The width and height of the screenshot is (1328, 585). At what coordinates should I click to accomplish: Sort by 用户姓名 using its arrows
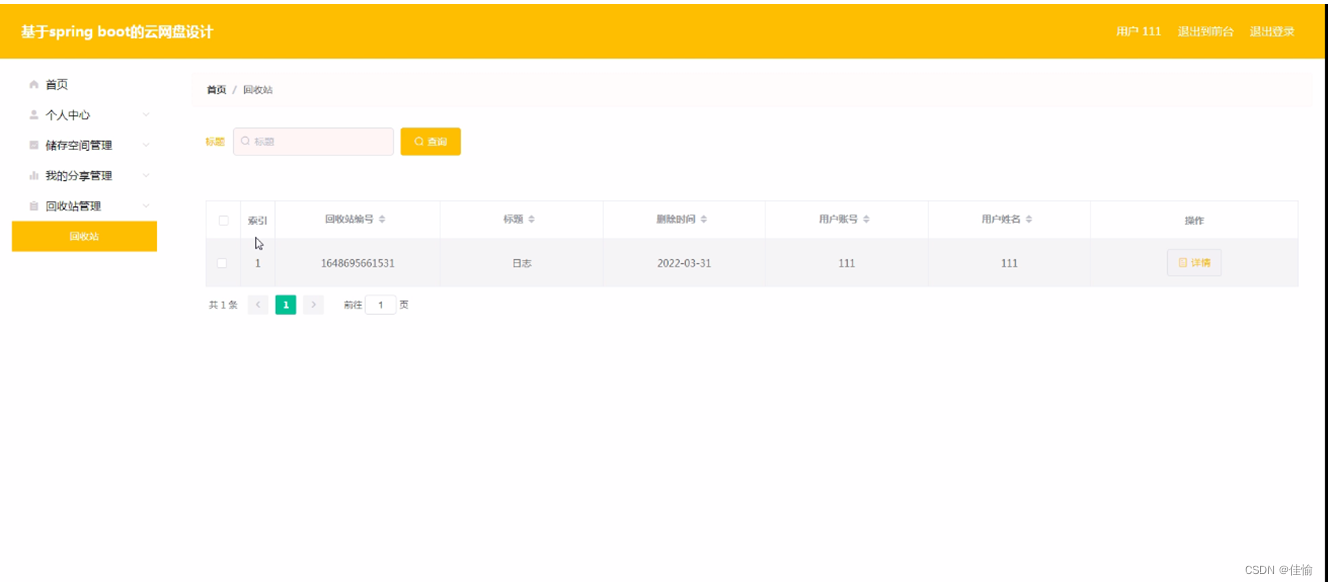click(1028, 219)
